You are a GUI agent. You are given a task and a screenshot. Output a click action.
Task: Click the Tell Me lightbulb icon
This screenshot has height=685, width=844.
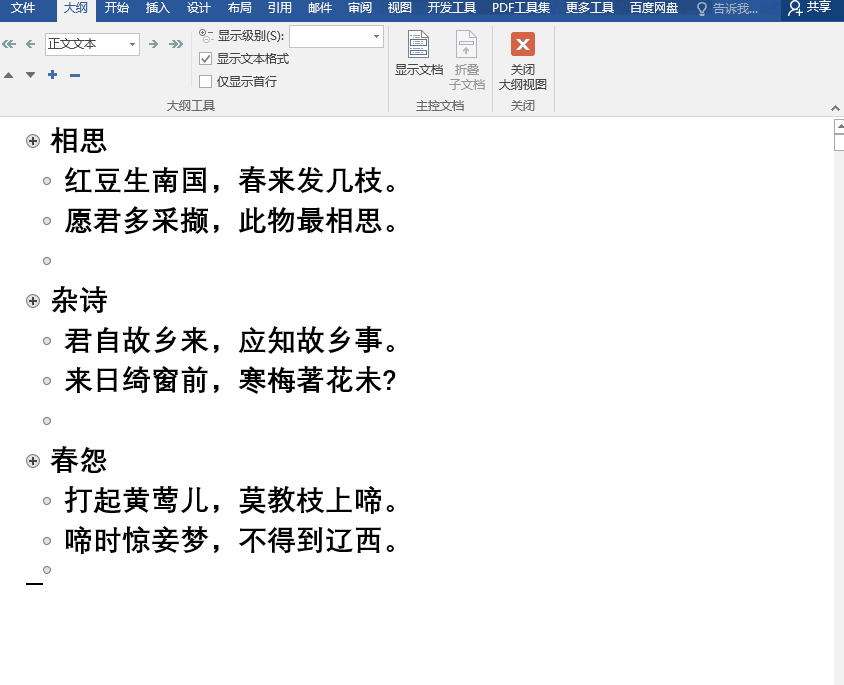click(701, 9)
